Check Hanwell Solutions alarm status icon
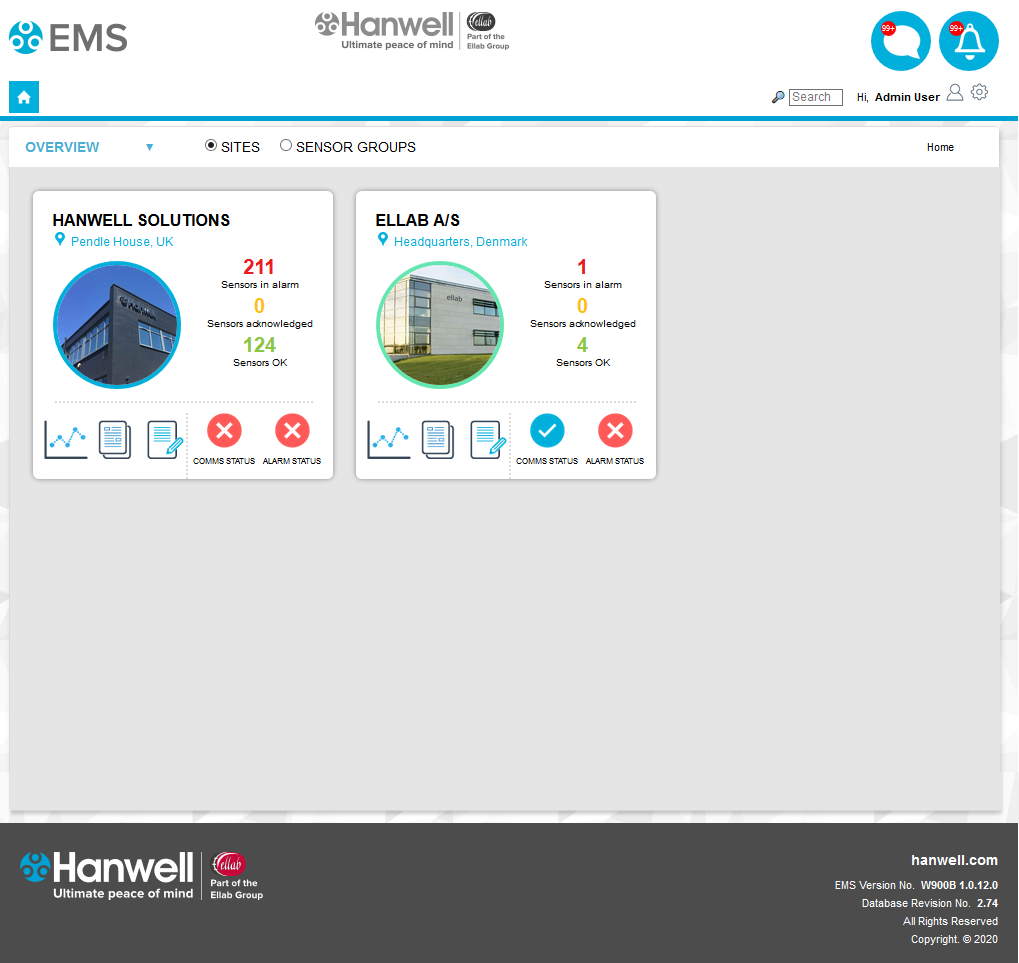Image resolution: width=1019 pixels, height=963 pixels. [292, 430]
